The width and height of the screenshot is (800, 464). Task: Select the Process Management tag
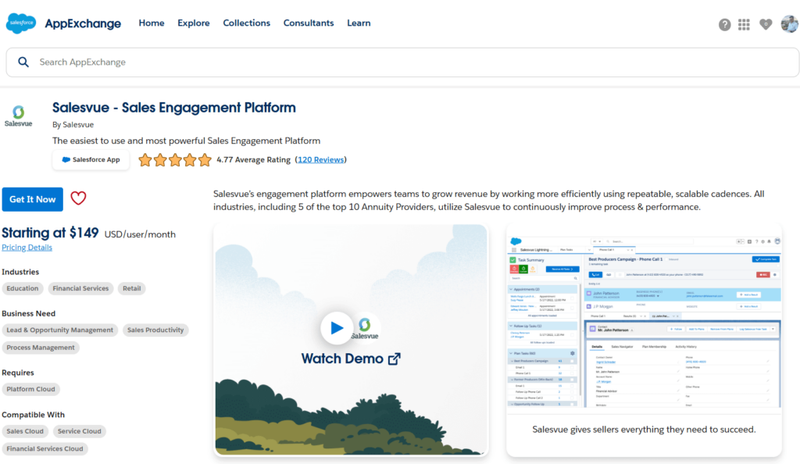[41, 348]
